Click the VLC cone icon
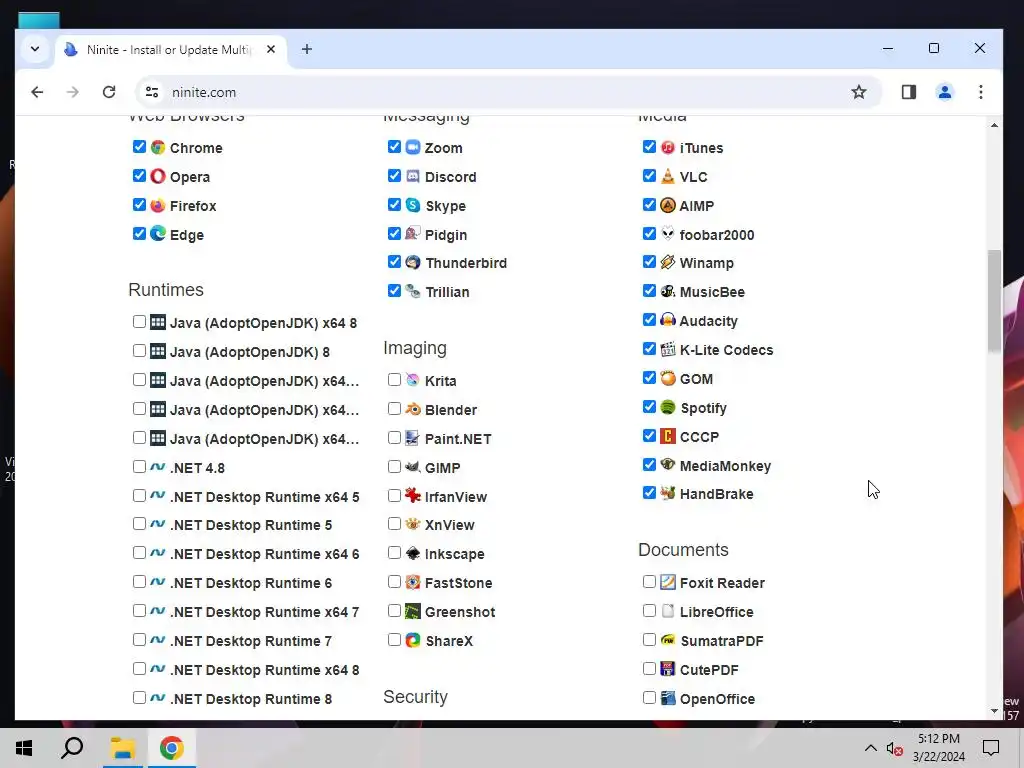The height and width of the screenshot is (768, 1024). 667,176
